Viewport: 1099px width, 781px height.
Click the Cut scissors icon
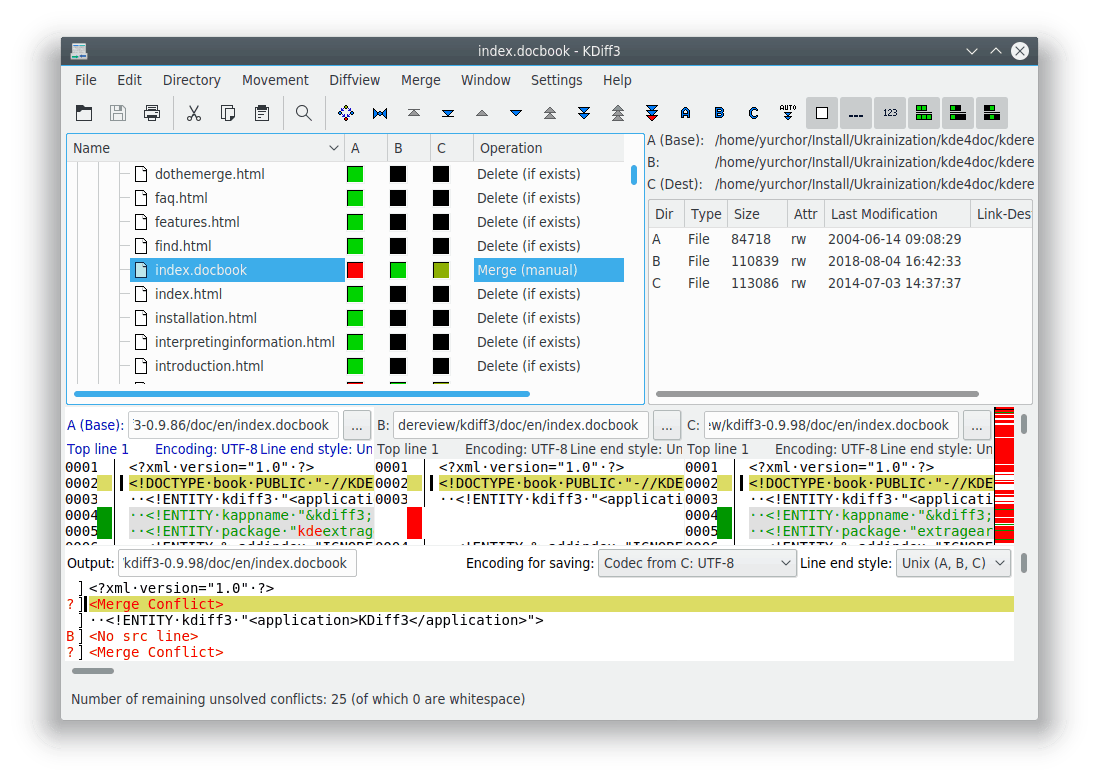pos(194,113)
